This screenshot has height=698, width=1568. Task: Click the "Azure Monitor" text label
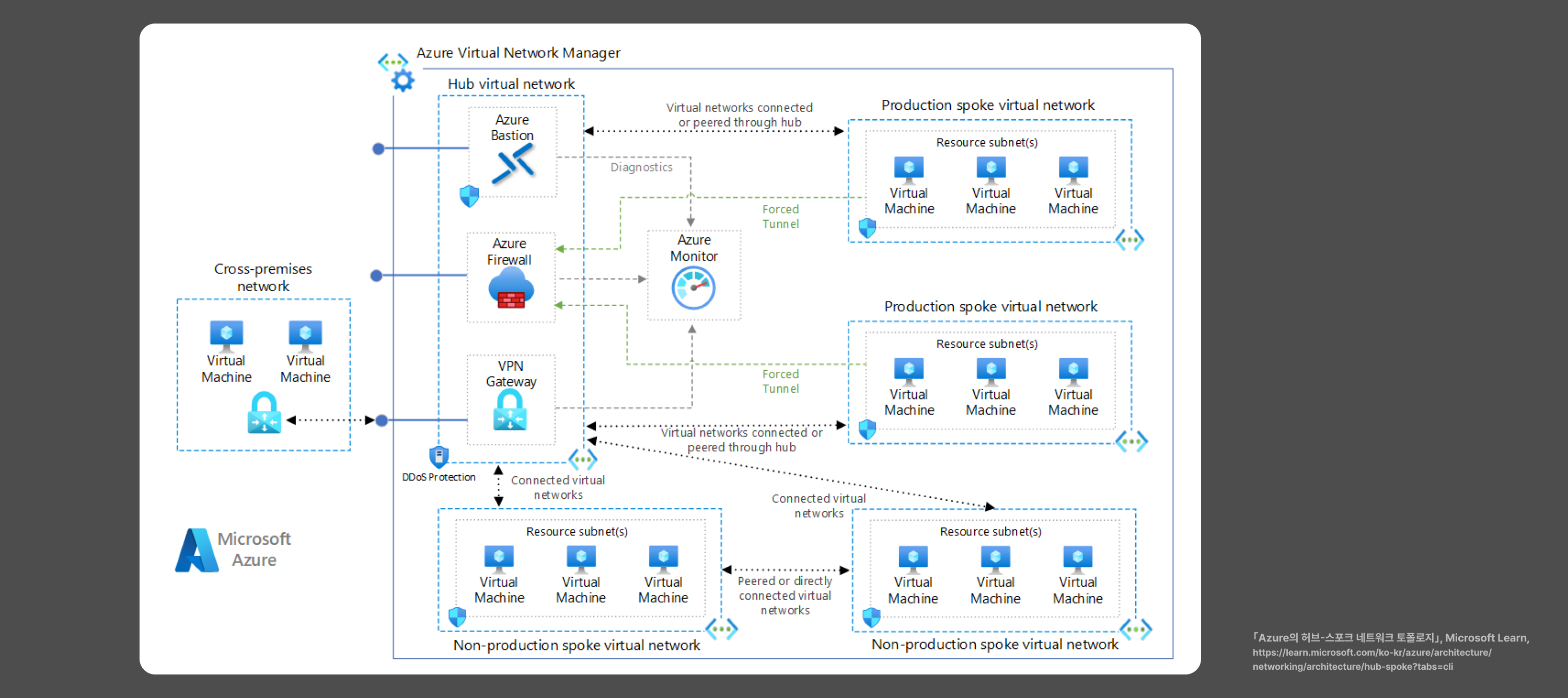click(x=694, y=248)
